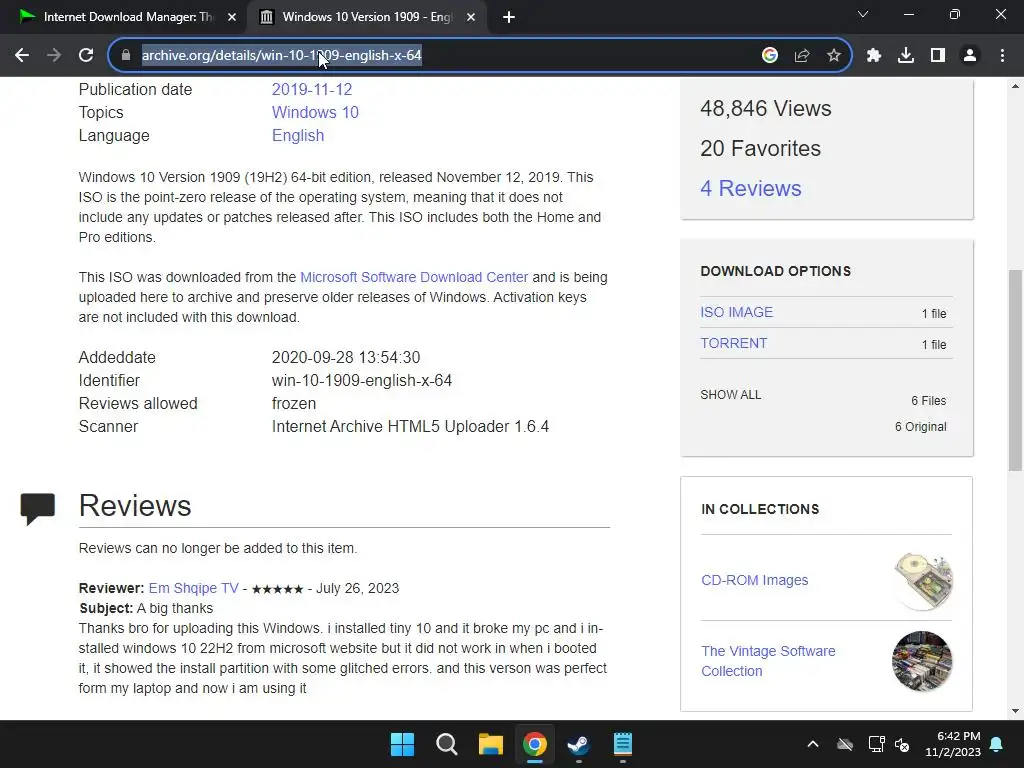Open the tab search dropdown chevron
Image resolution: width=1024 pixels, height=768 pixels.
(863, 14)
